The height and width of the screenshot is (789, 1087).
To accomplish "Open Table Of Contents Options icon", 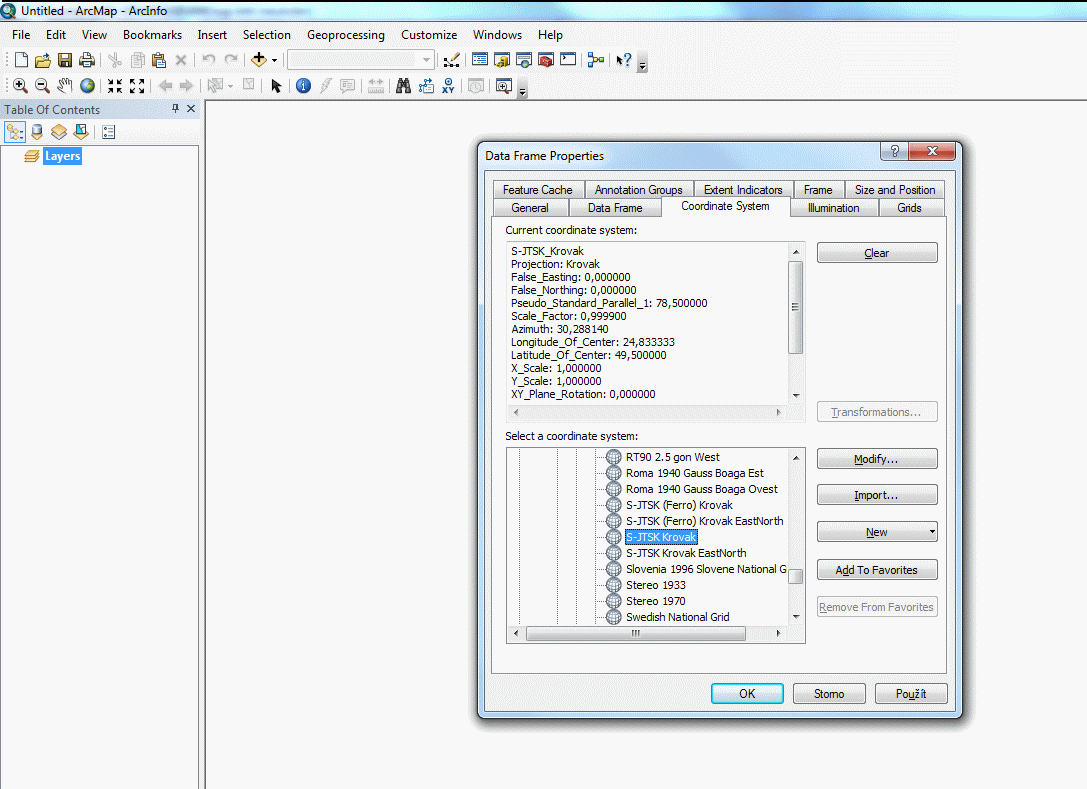I will point(109,132).
